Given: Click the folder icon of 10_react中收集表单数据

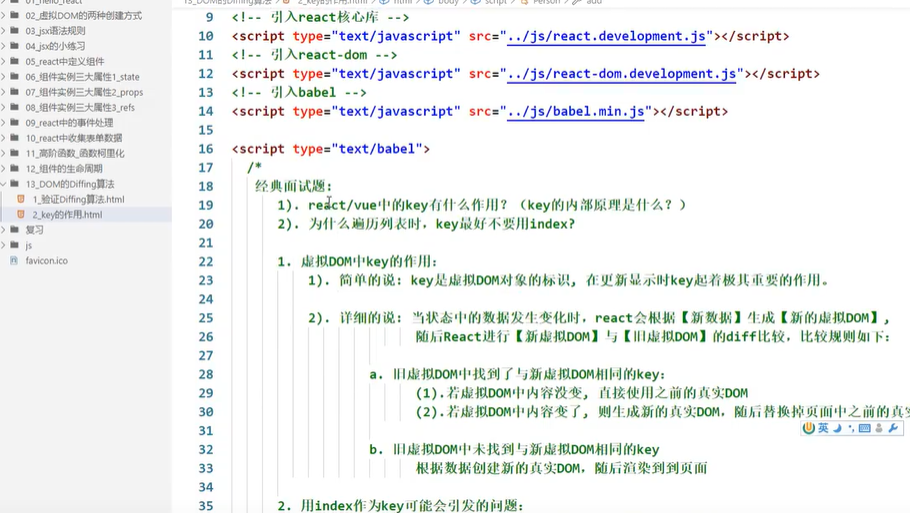Looking at the screenshot, I should point(15,138).
